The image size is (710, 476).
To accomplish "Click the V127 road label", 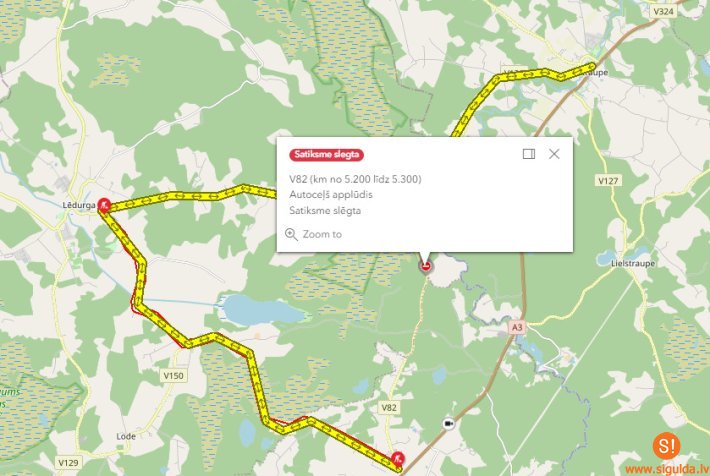I will point(608,181).
